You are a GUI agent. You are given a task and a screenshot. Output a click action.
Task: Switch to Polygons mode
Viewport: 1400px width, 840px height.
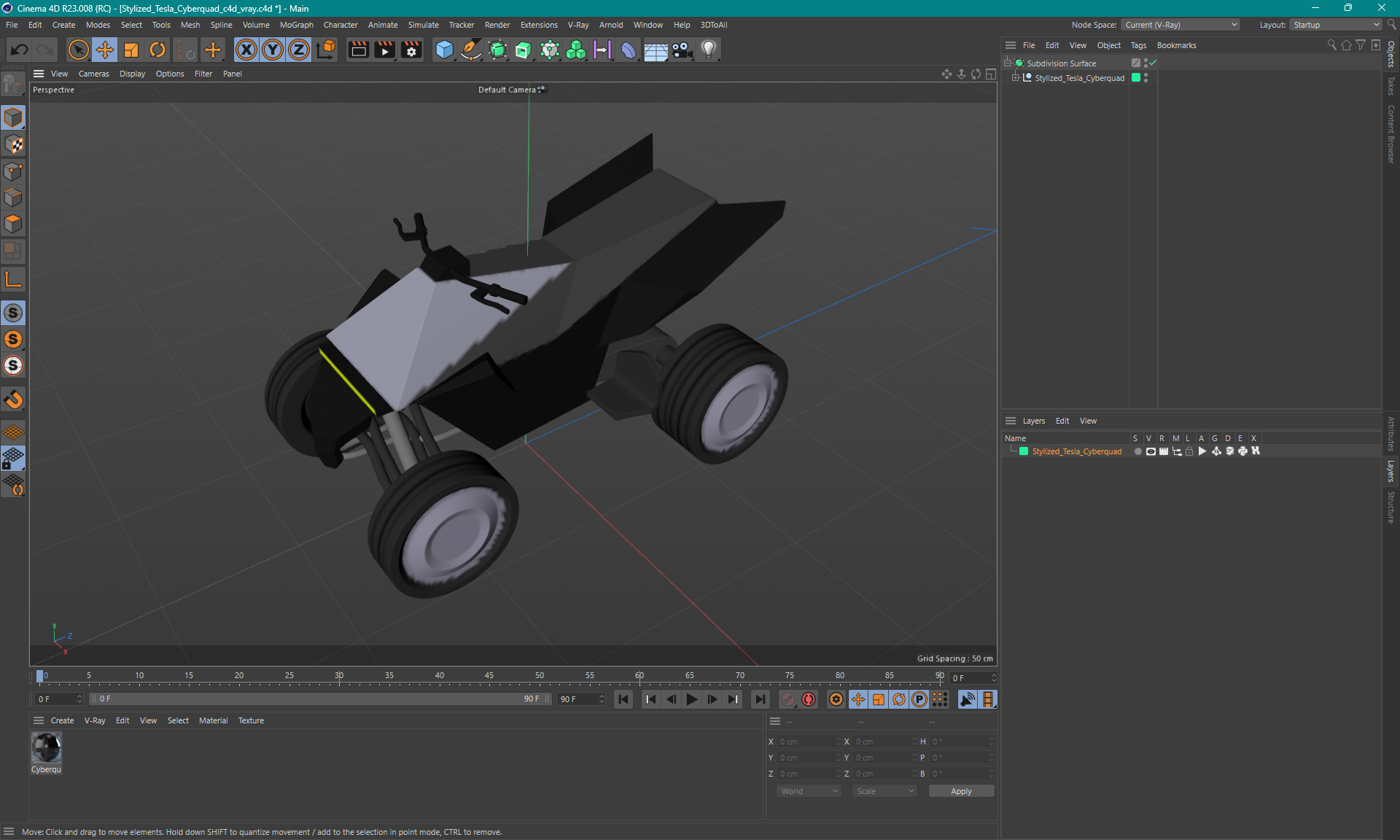(13, 224)
